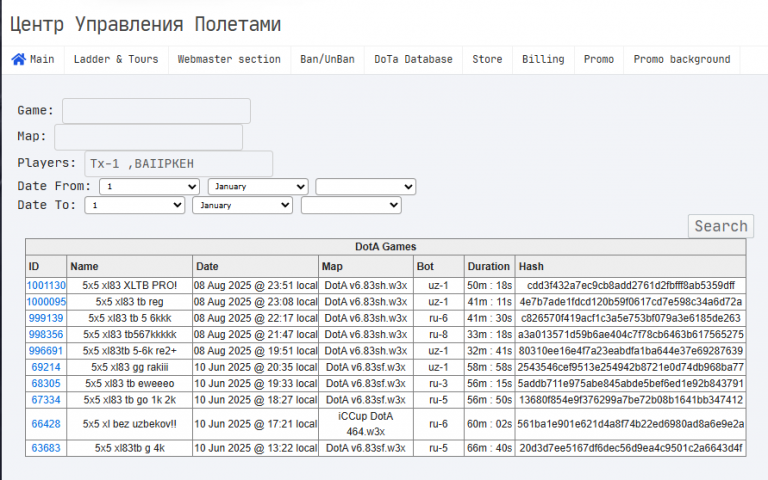Open the Date From month dropdown
Screen dimensions: 768x480
(x=258, y=187)
